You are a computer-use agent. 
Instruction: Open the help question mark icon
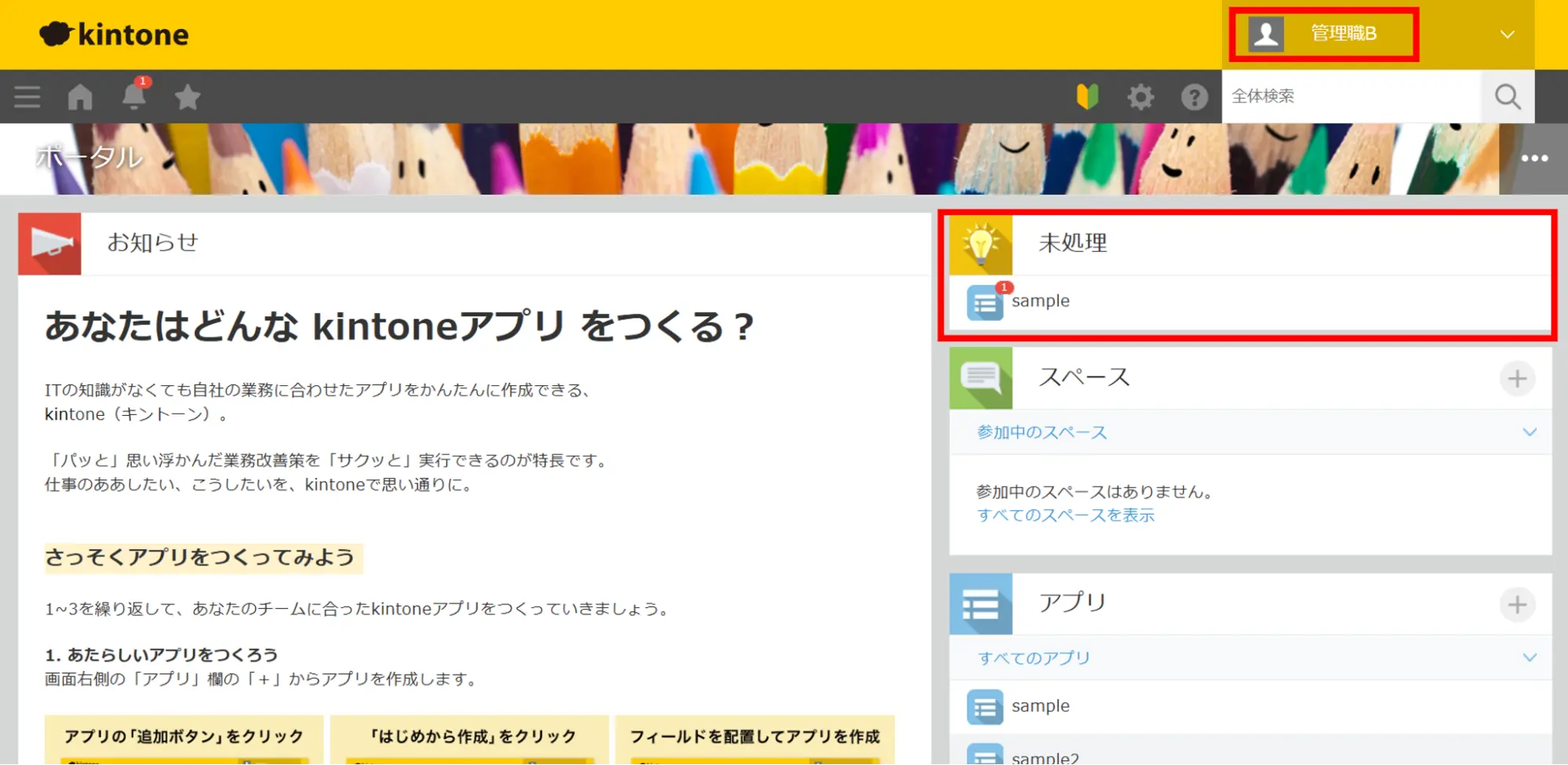(x=1194, y=97)
